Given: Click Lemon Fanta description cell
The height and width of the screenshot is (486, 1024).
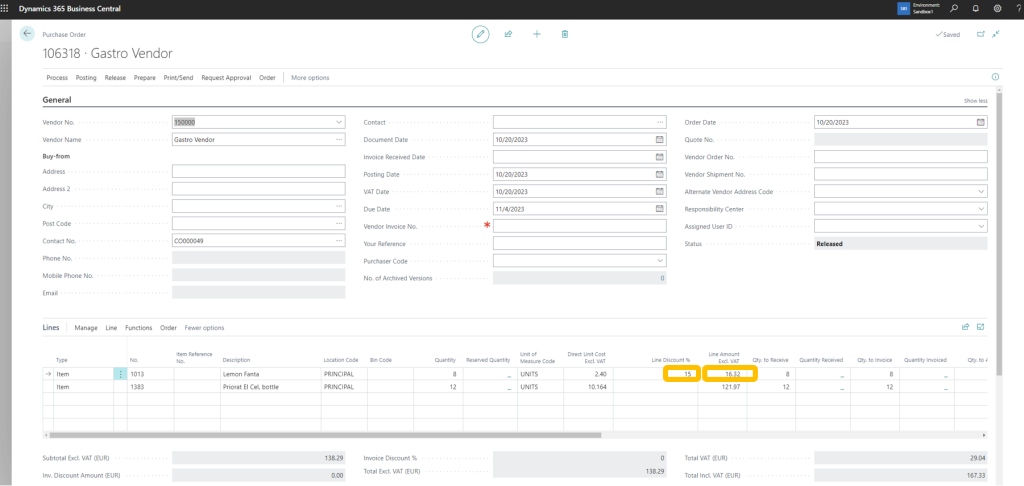Looking at the screenshot, I should click(x=270, y=374).
